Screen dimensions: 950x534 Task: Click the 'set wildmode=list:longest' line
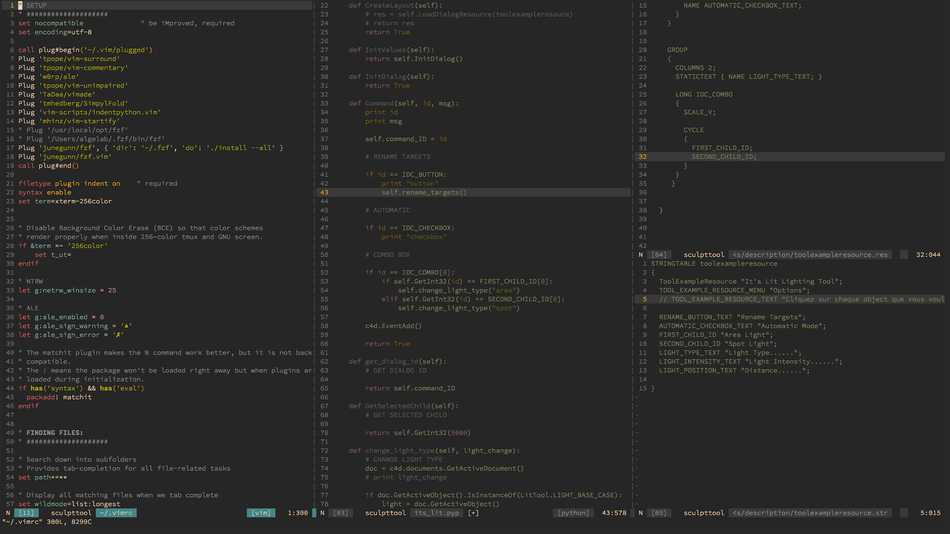tap(69, 504)
